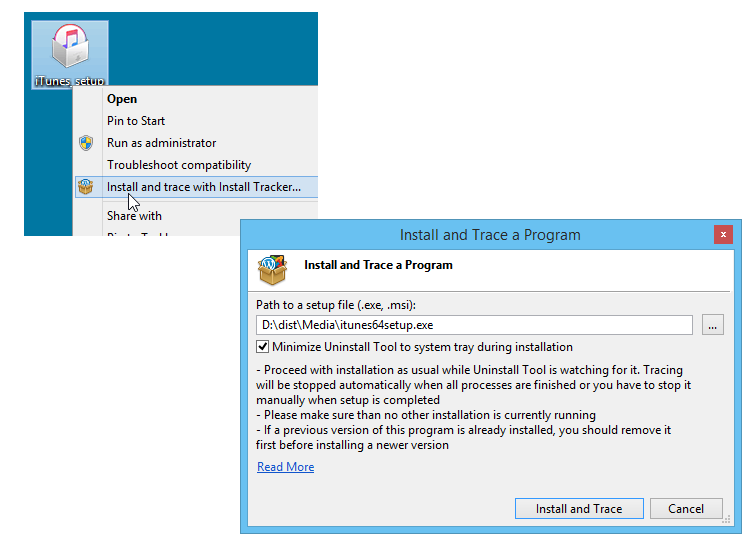Choose Install and trace with Install Tracker
Image resolution: width=756 pixels, height=544 pixels.
click(197, 187)
